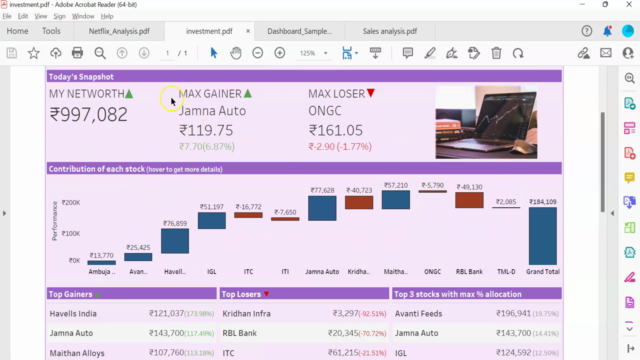Open the View menu
Image resolution: width=640 pixels, height=360 pixels.
pyautogui.click(x=41, y=16)
